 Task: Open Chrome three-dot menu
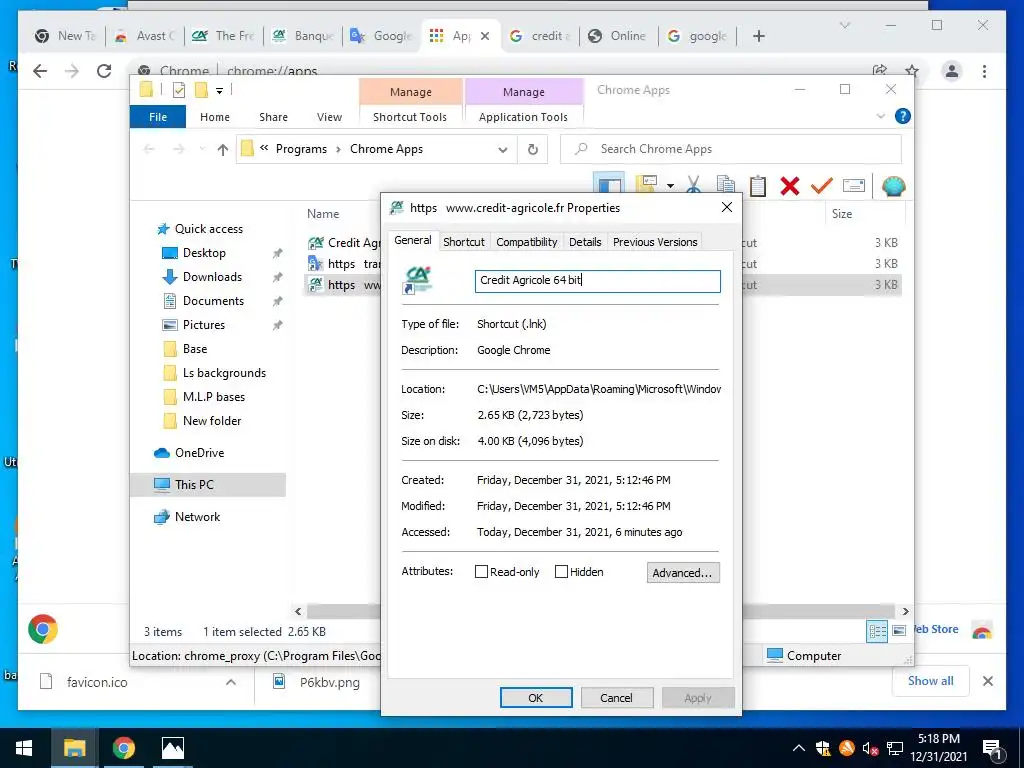coord(984,71)
